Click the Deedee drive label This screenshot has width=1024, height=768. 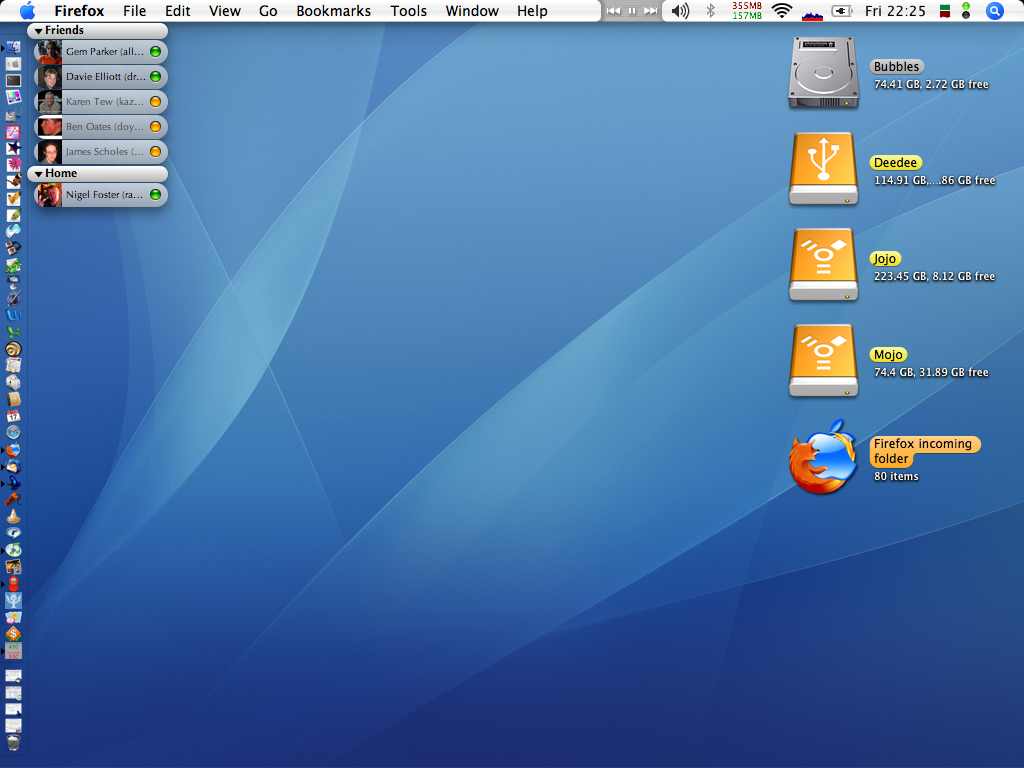click(x=895, y=163)
